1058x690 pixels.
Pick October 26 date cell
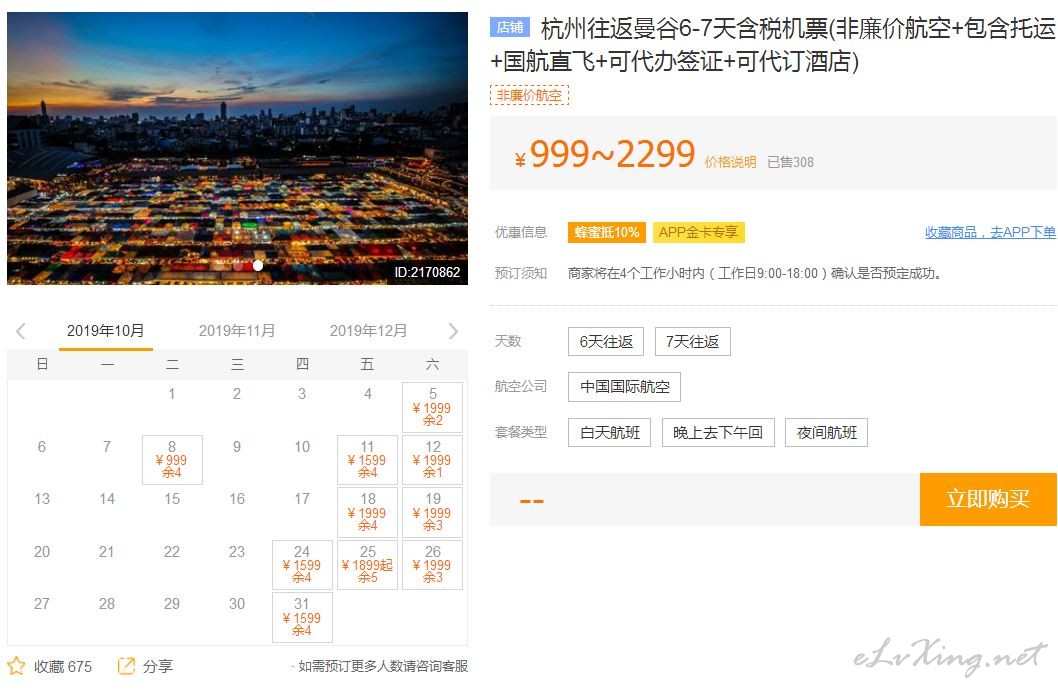coord(433,565)
